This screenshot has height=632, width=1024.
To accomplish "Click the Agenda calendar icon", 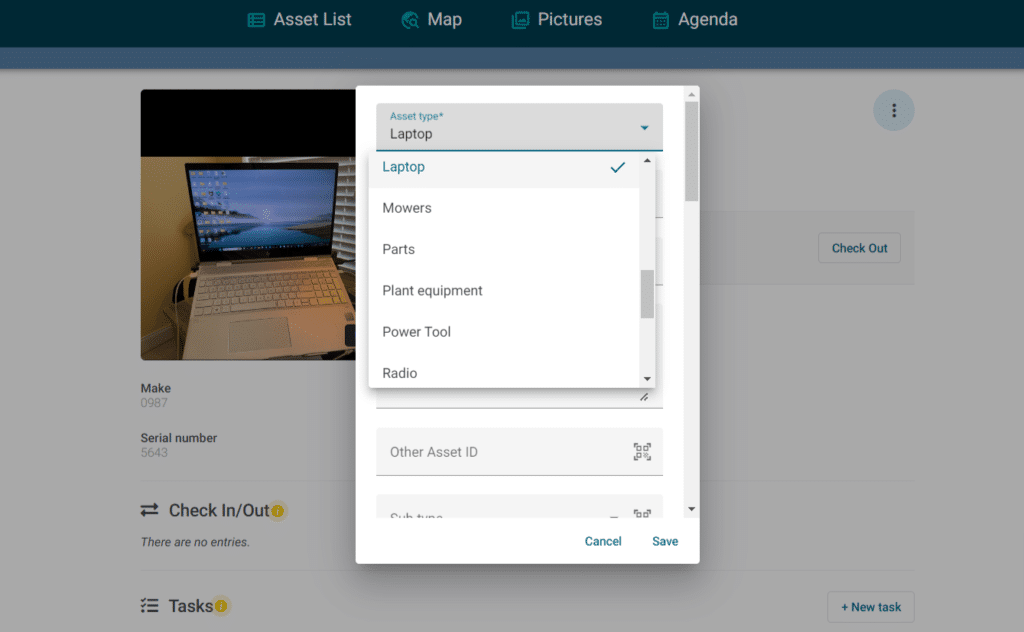I will tap(660, 20).
